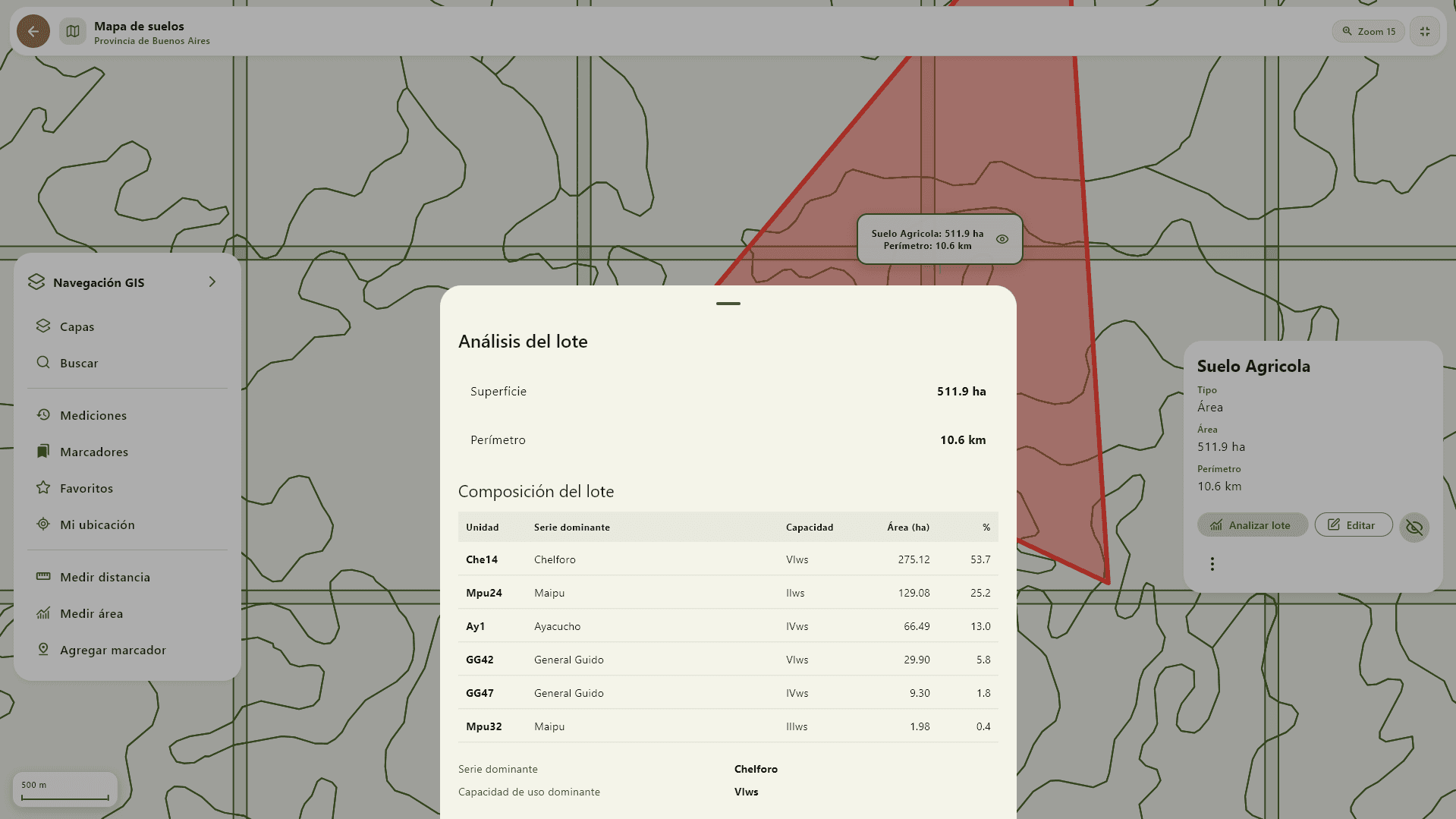Select the Mpu32 unit row
The width and height of the screenshot is (1456, 819).
tap(728, 726)
